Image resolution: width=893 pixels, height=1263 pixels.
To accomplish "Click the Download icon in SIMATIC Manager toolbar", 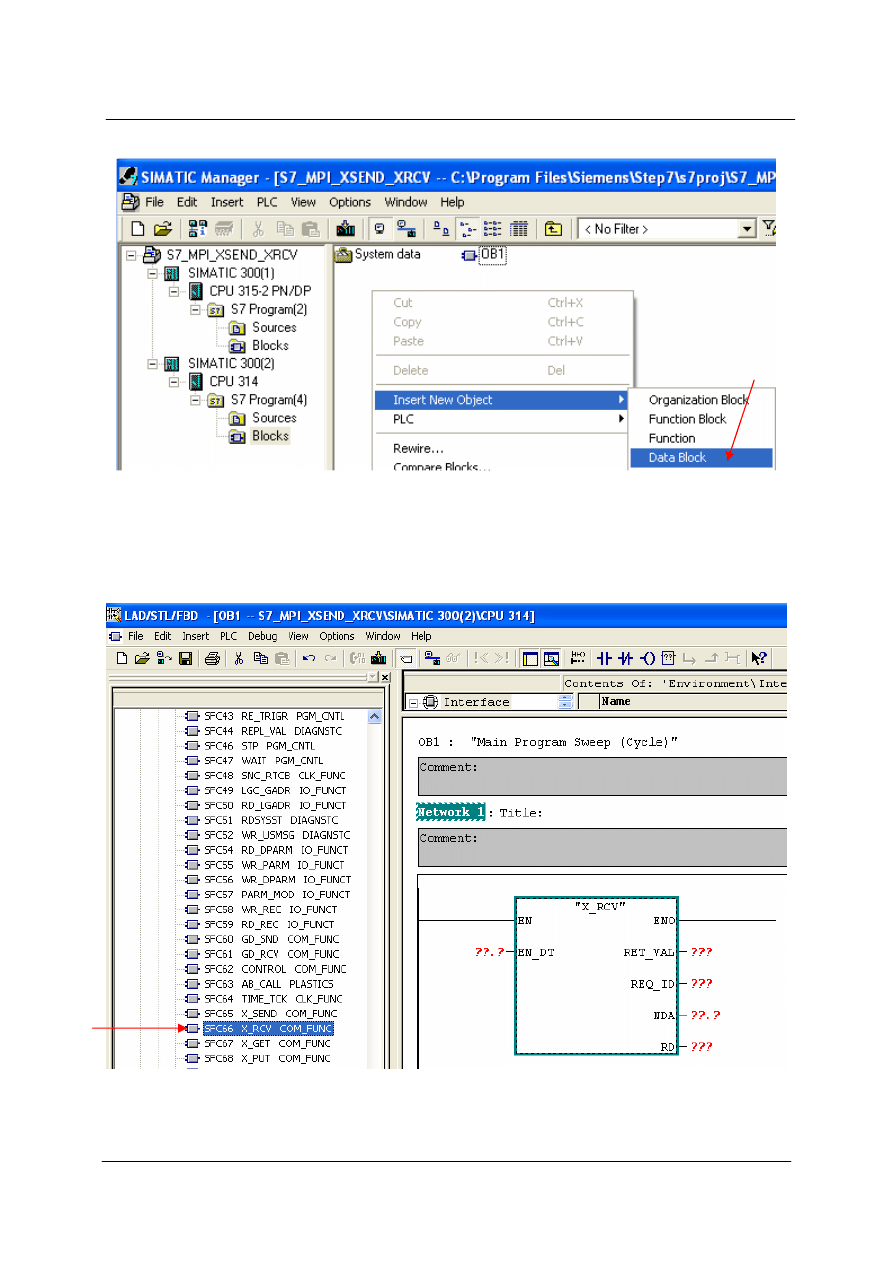I will (x=345, y=229).
